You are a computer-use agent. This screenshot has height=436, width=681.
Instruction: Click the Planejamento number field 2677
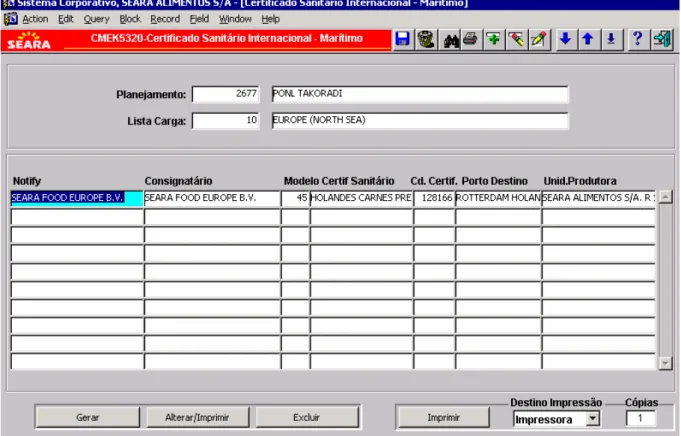point(225,94)
